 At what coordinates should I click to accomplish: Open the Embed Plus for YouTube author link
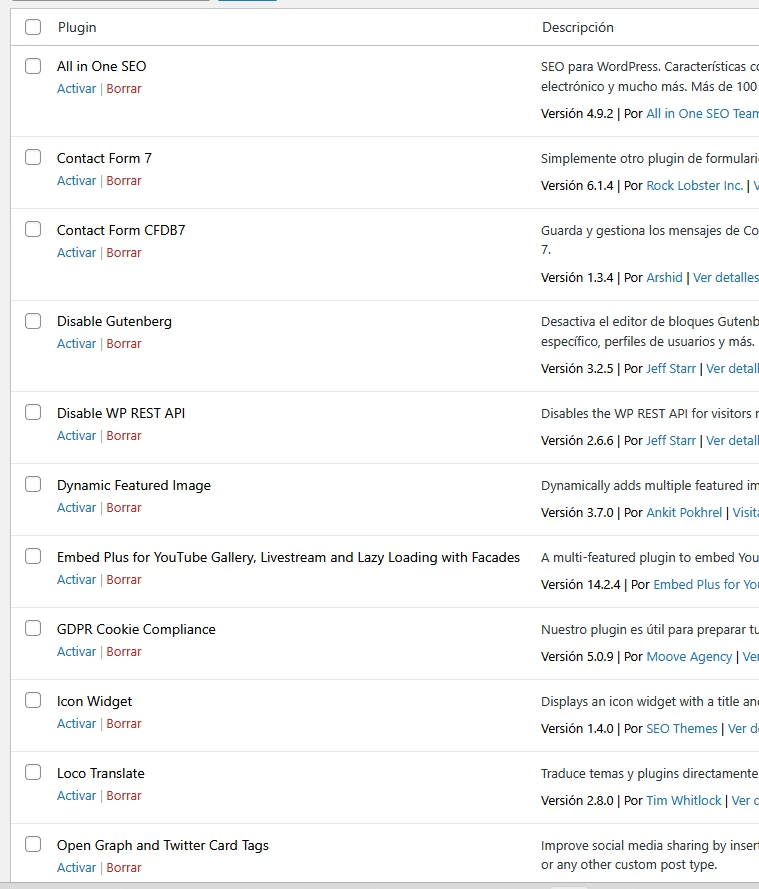706,585
